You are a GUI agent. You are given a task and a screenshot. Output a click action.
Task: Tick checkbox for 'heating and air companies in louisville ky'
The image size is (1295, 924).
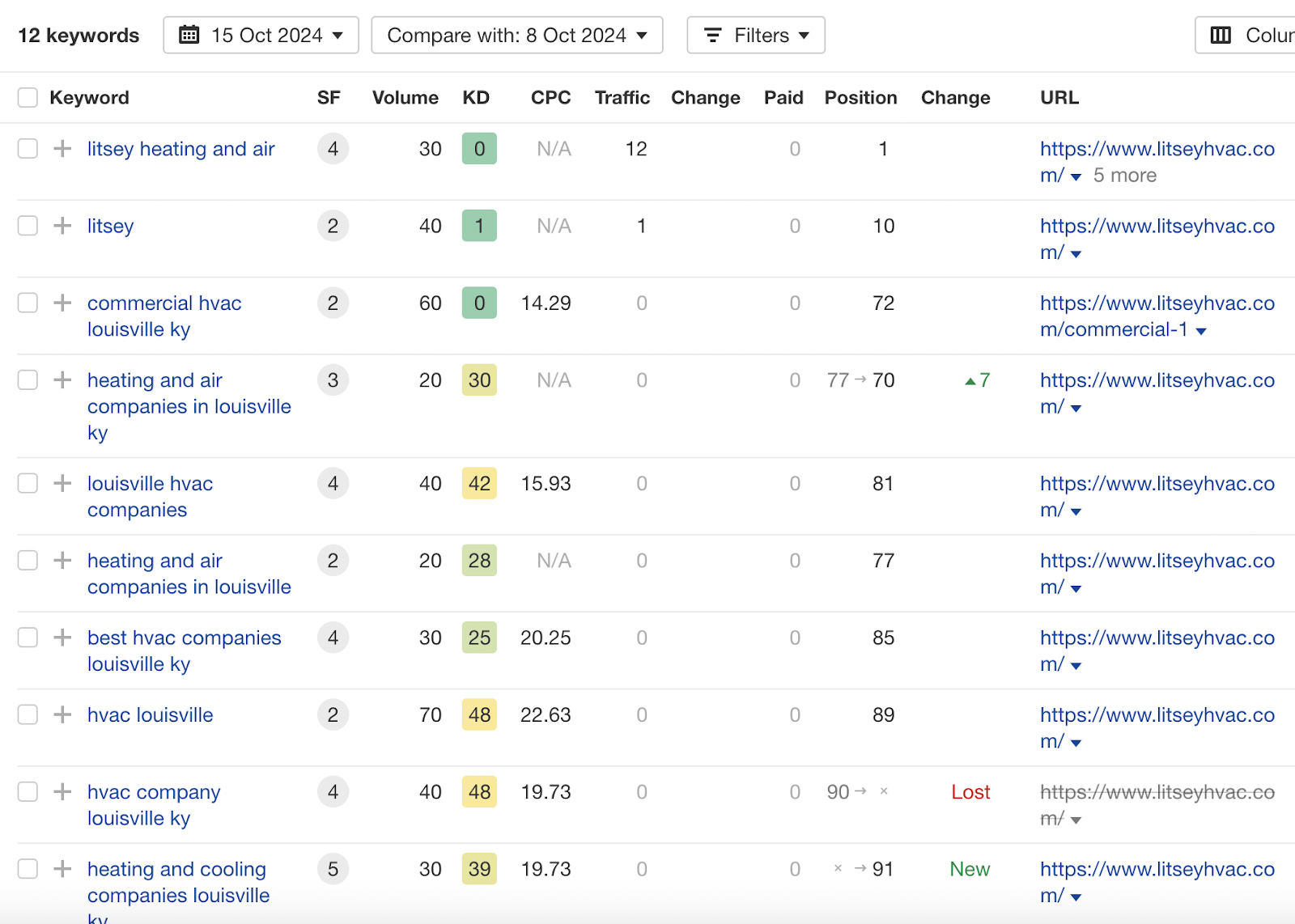[28, 379]
